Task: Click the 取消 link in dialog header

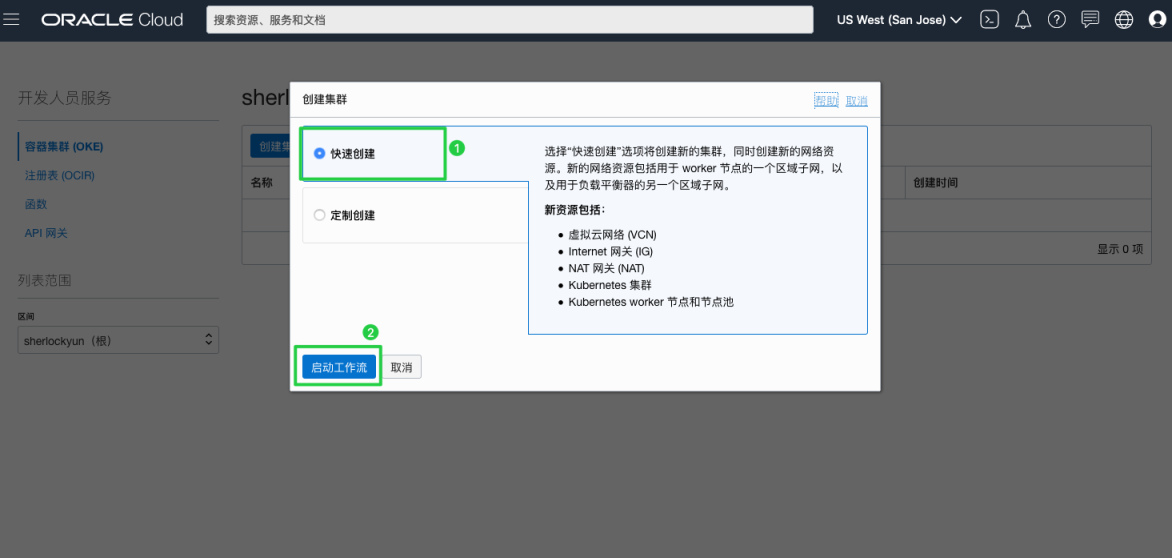Action: pyautogui.click(x=857, y=101)
